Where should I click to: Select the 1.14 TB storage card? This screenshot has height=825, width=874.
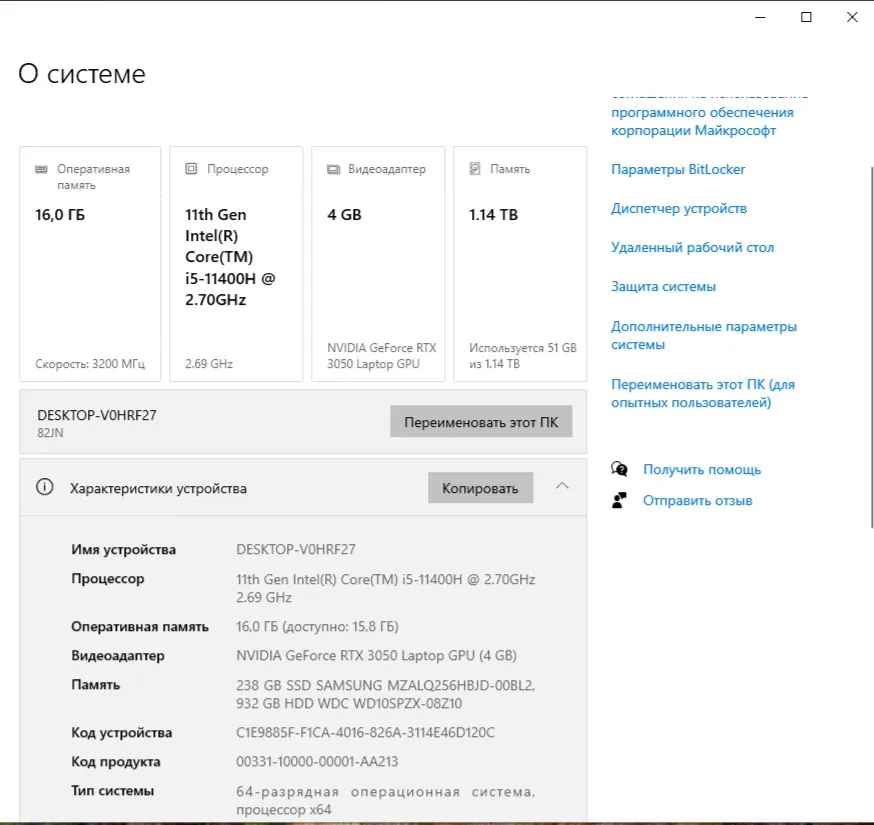(520, 264)
